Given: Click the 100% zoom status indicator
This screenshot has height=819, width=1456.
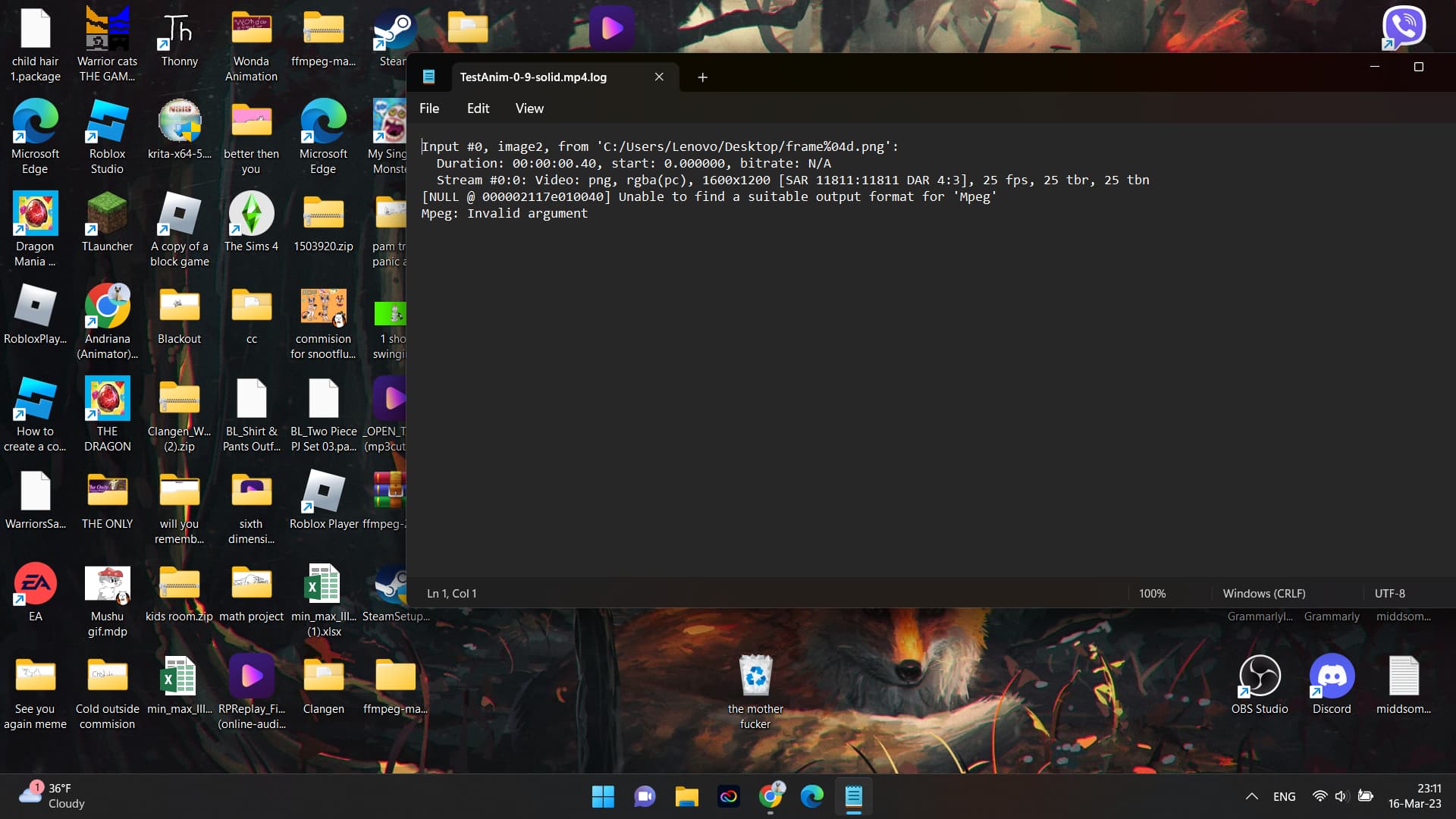Looking at the screenshot, I should click(1152, 594).
